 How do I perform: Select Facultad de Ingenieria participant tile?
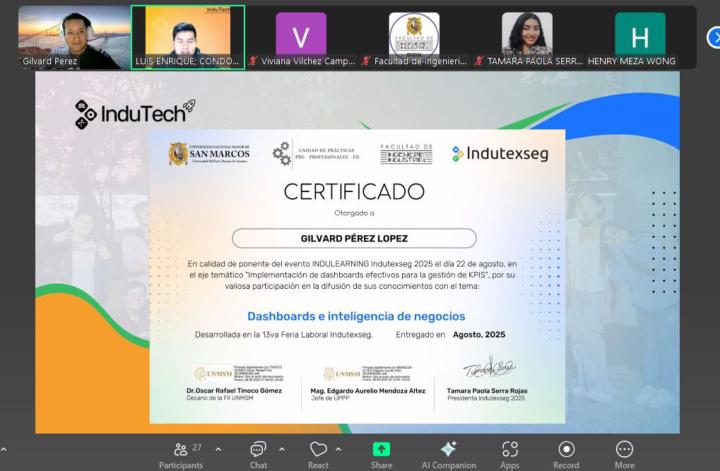coord(414,38)
